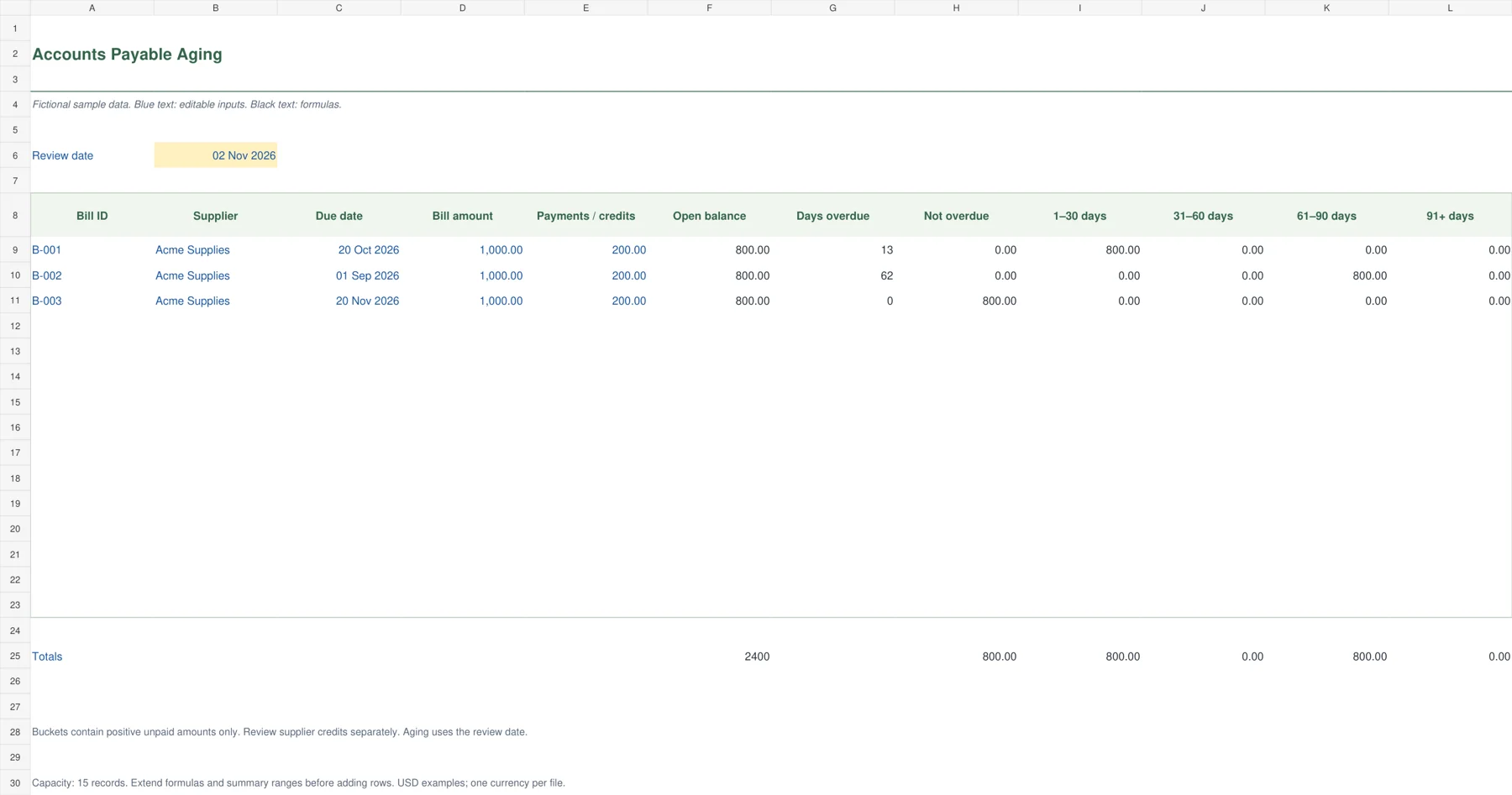Select 1–30 days value 800.00 for B-001
1512x795 pixels.
pos(1079,250)
